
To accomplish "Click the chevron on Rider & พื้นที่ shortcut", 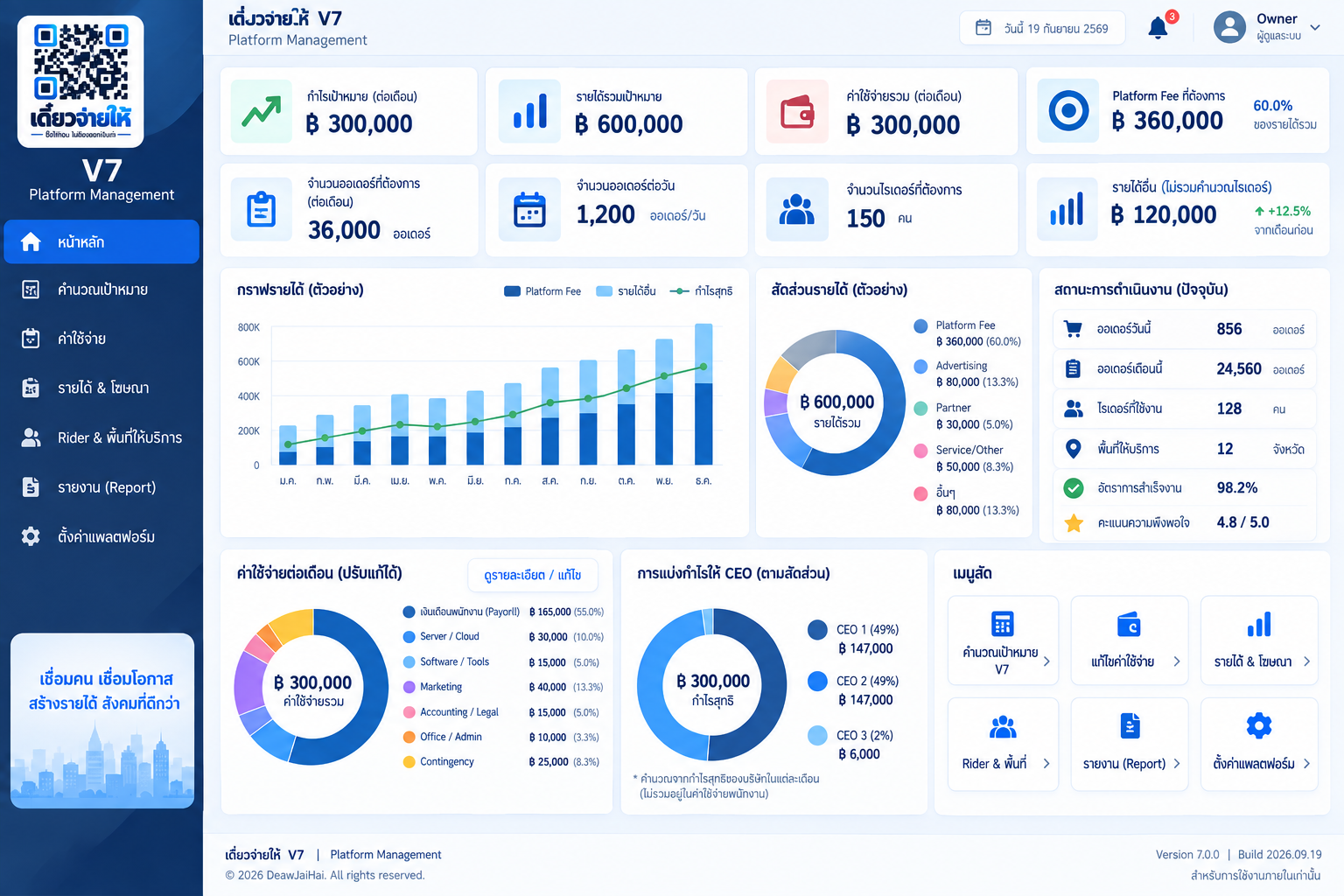I will (1046, 764).
